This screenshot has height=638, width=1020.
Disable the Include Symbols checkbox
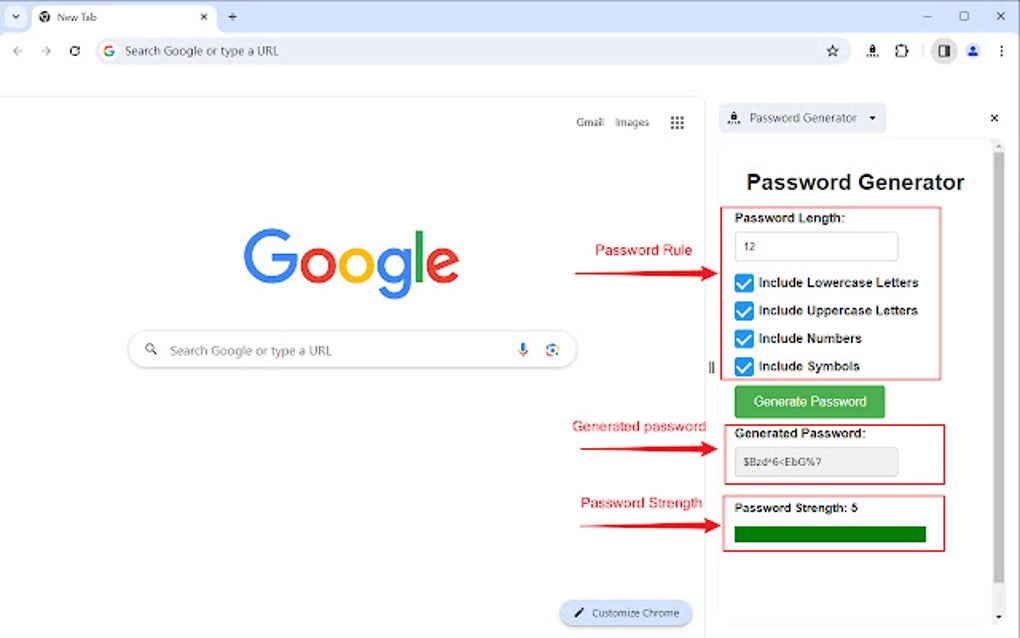[744, 367]
